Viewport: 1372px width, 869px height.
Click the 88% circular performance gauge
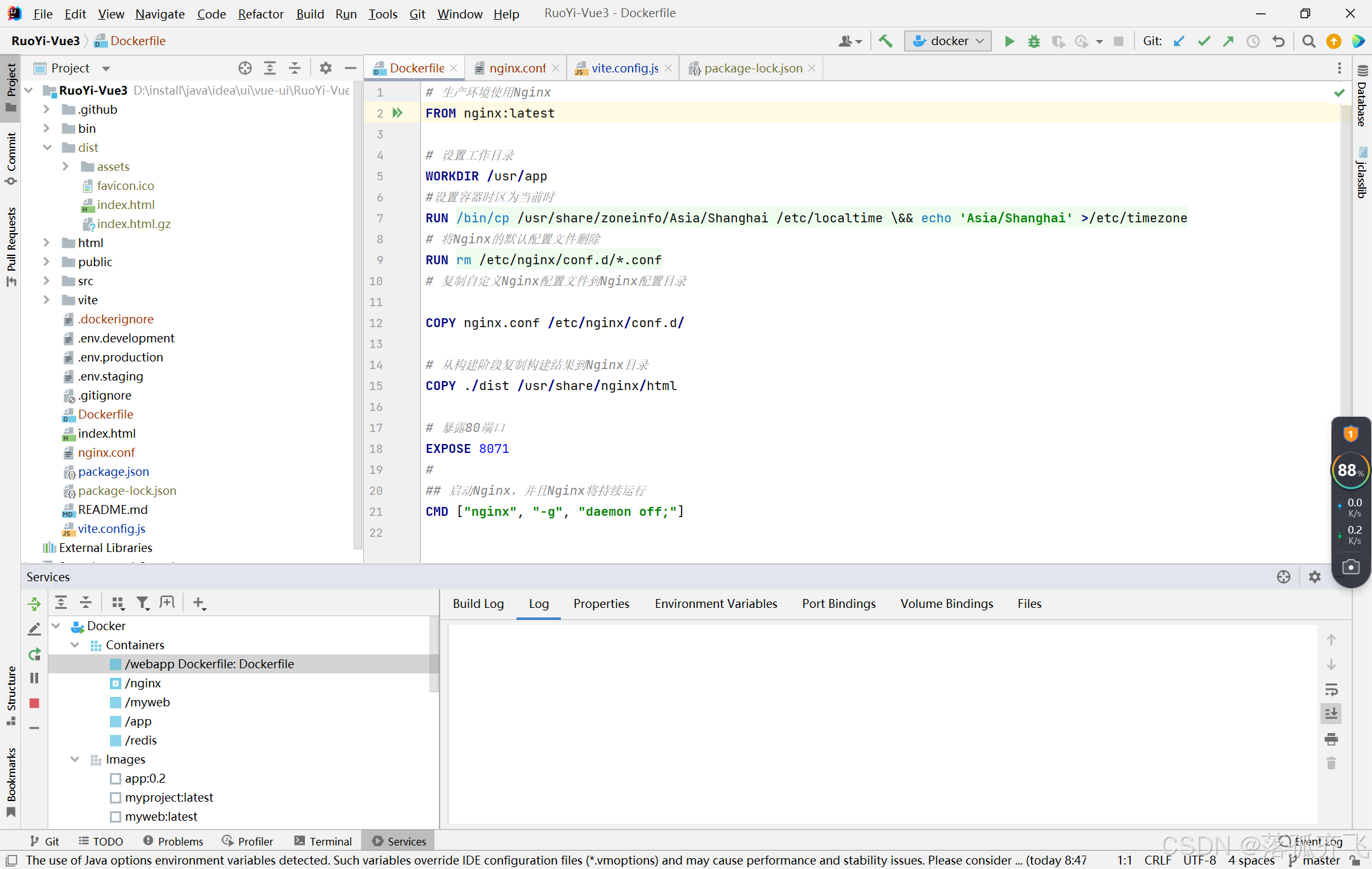coord(1350,471)
